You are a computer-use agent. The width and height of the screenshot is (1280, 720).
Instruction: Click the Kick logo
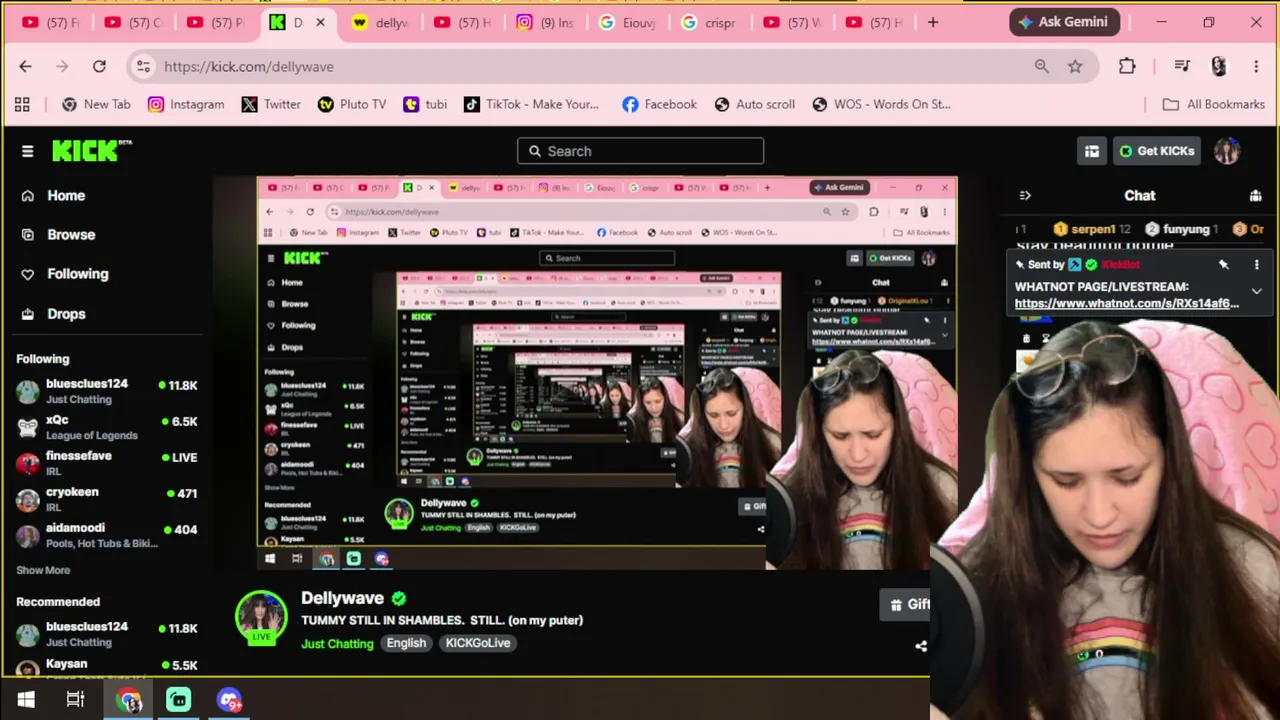click(x=91, y=150)
